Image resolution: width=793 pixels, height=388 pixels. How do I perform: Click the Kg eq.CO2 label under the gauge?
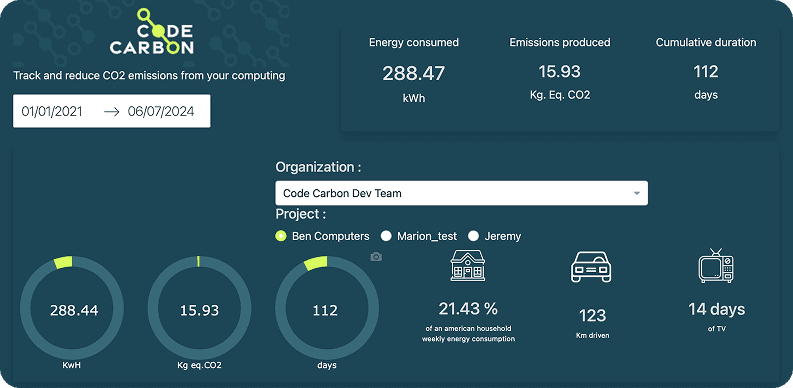click(x=199, y=365)
